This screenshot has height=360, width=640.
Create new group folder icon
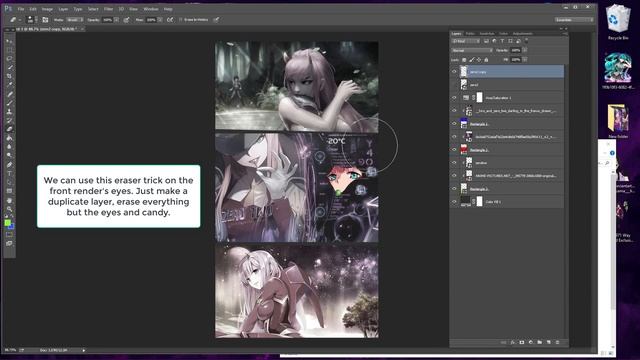[540, 342]
